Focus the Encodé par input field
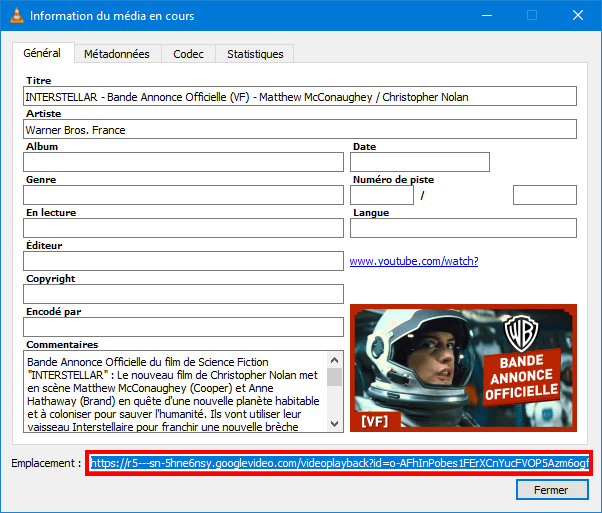The height and width of the screenshot is (513, 602). pos(183,327)
